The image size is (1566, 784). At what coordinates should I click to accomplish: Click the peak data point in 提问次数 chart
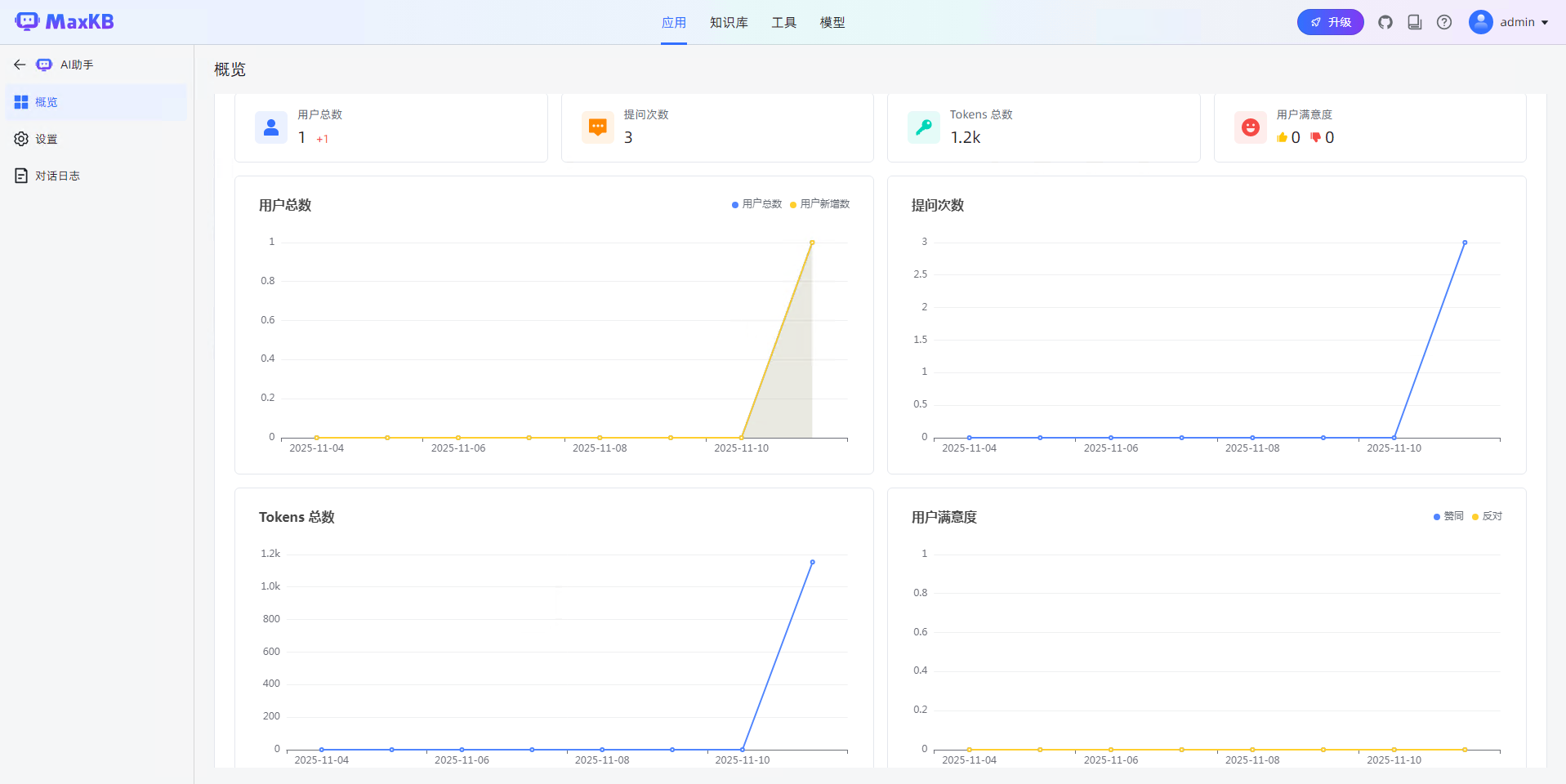(x=1465, y=243)
